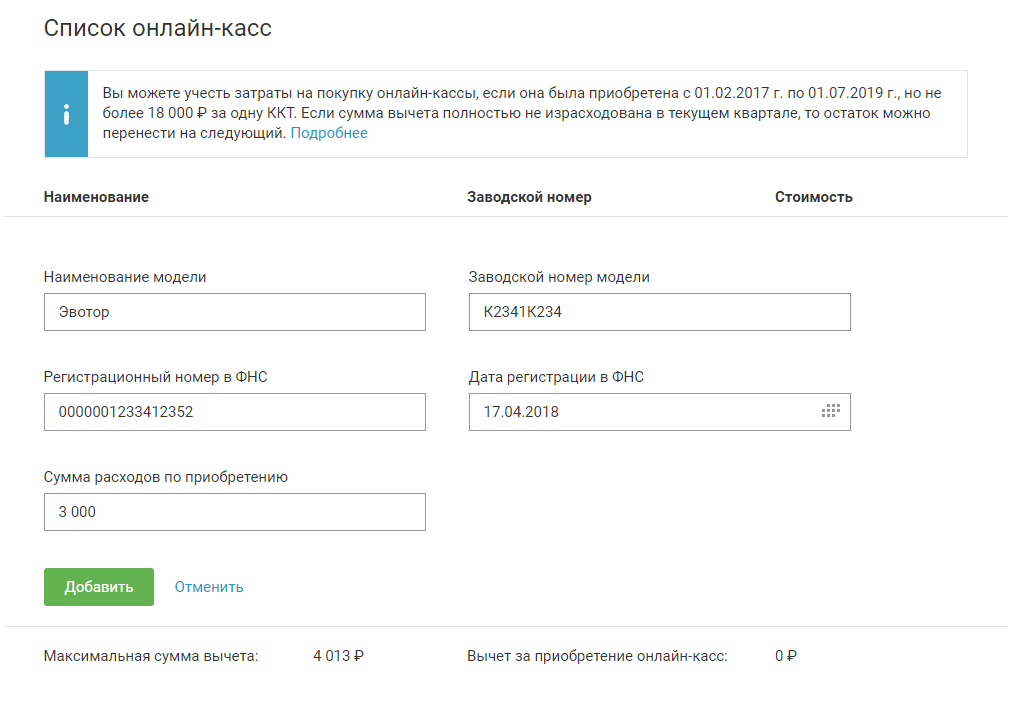Click the factory number field with K2341K234
Screen dimensions: 1014x701
(659, 312)
